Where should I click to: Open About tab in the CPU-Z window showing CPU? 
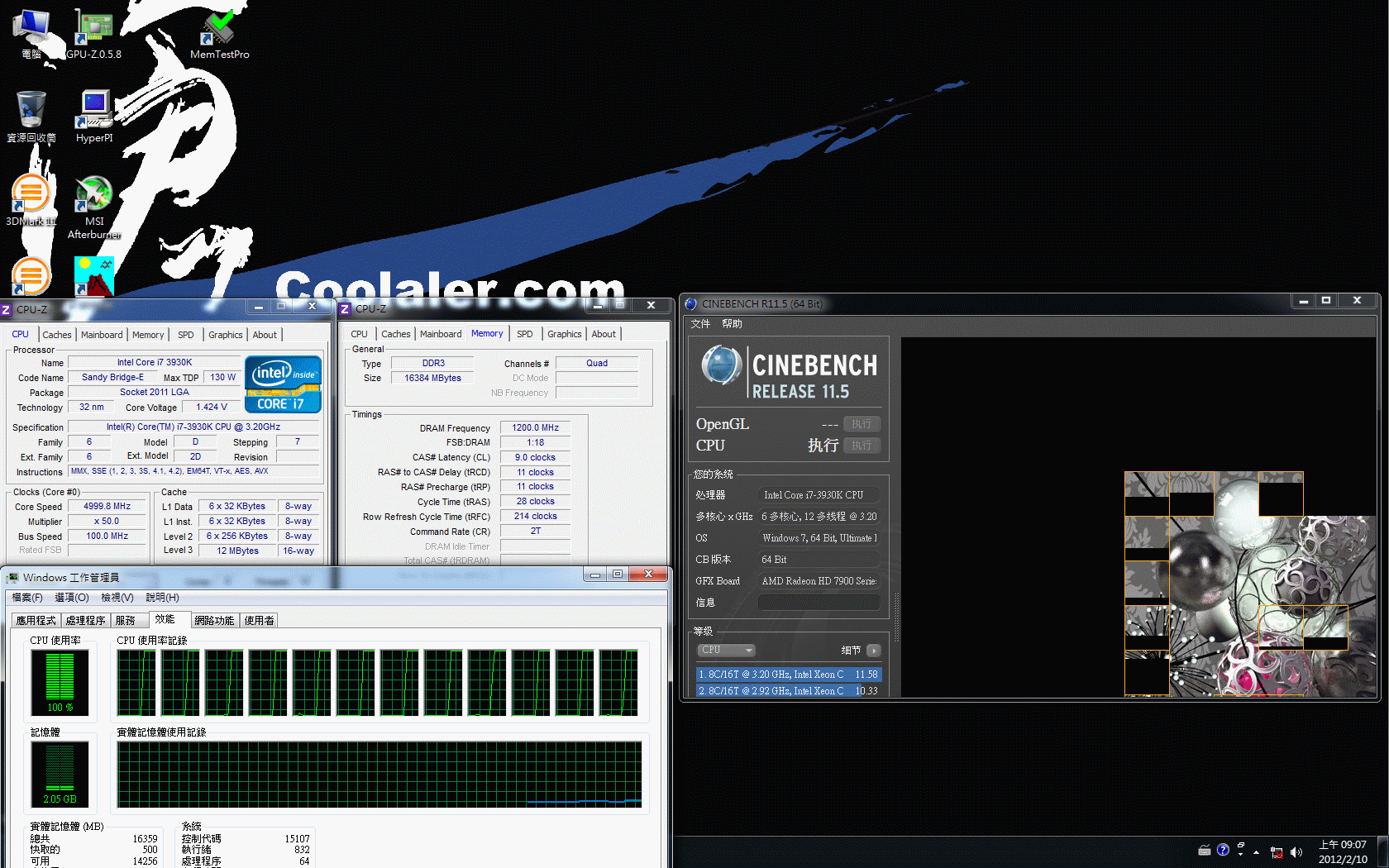click(265, 335)
